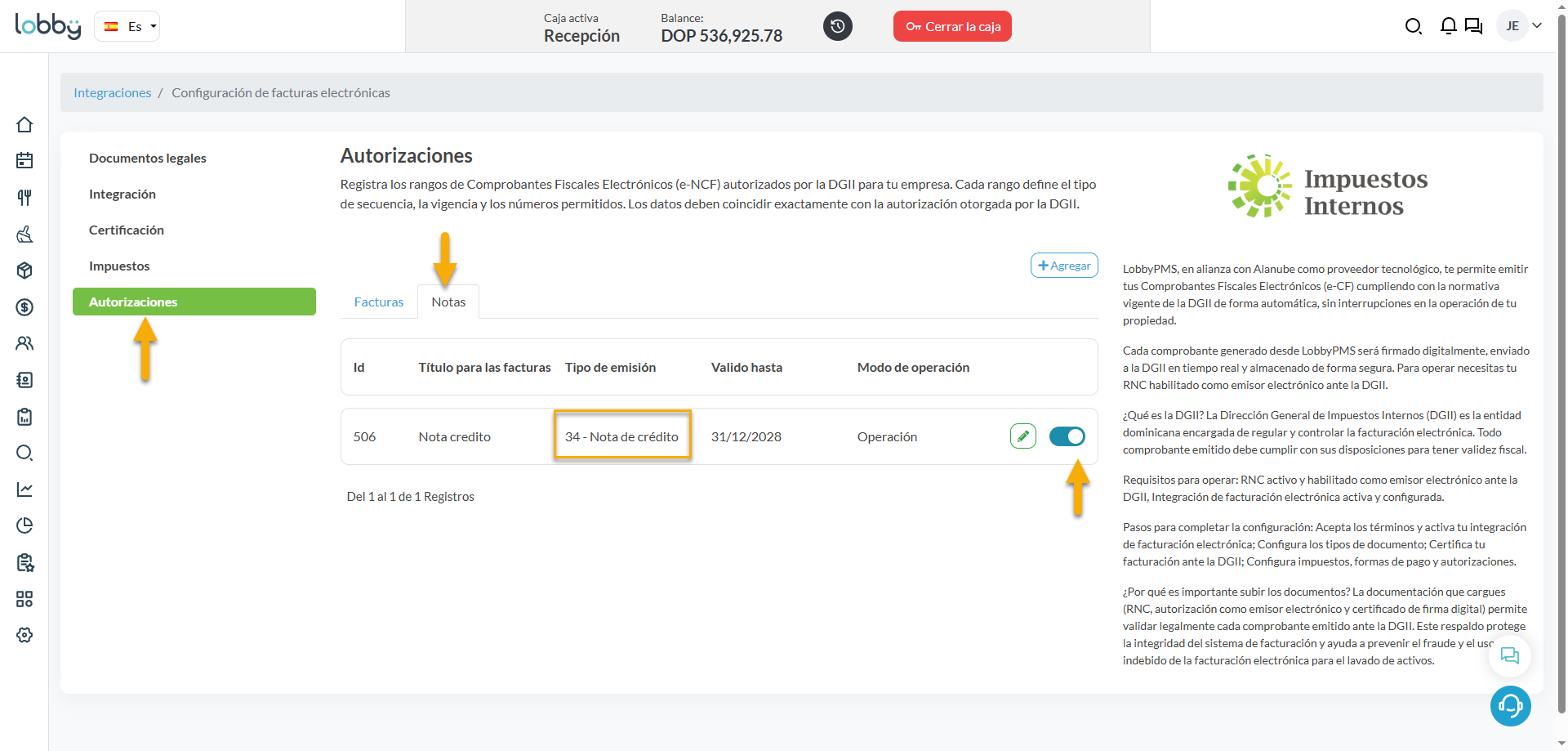
Task: Click the 'Del 1 al 1 de 1 Registros' text
Action: point(410,496)
